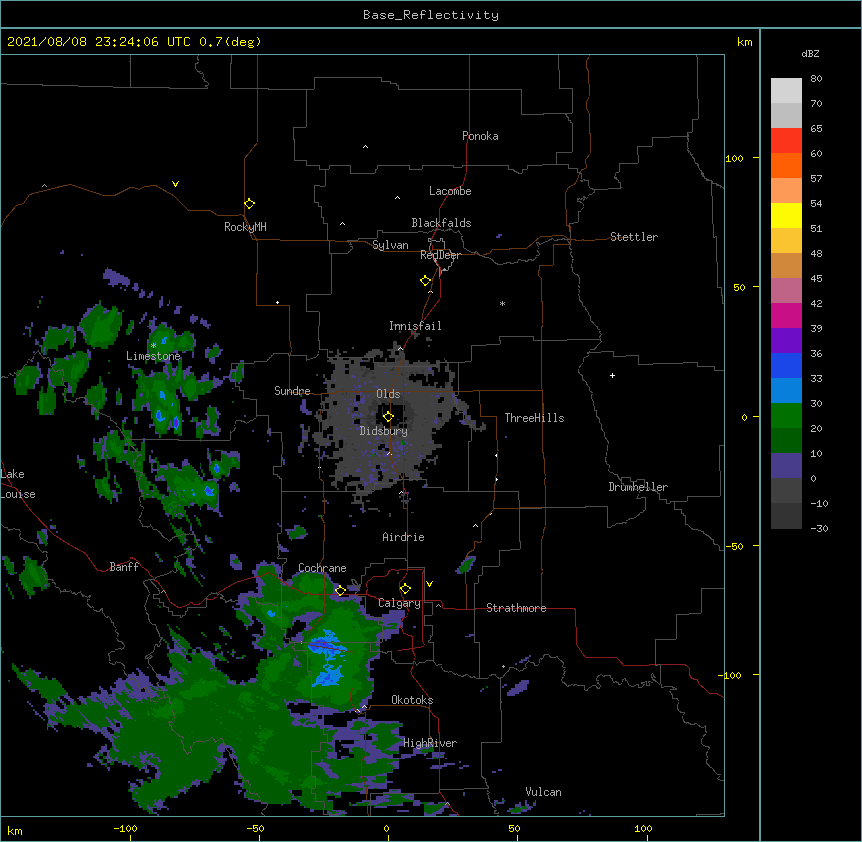Image resolution: width=862 pixels, height=842 pixels.
Task: Click the yellow 54 dBZ legend swatch
Action: pyautogui.click(x=786, y=215)
